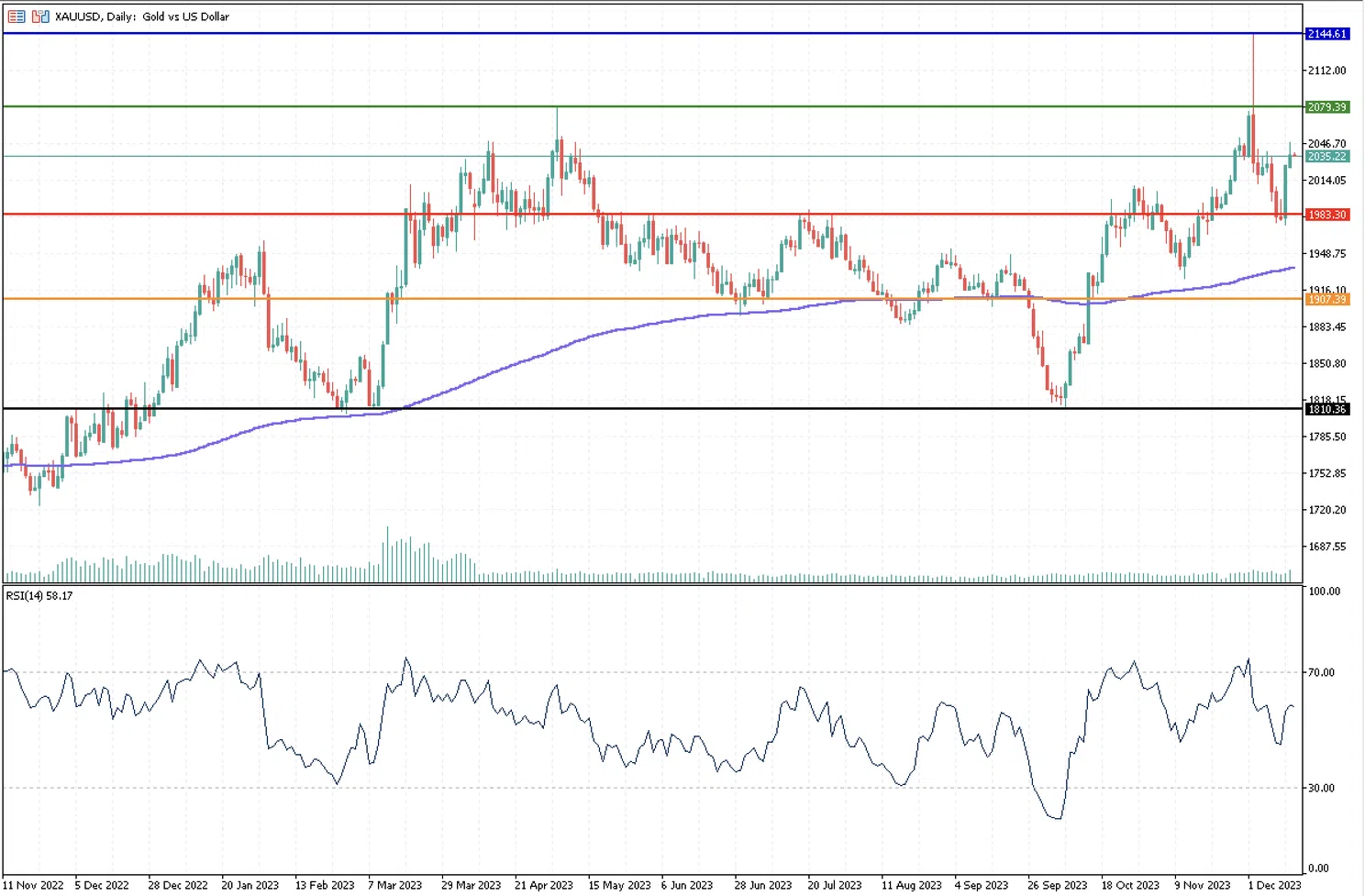Click the RSI(14) 58.17 indicator label
Viewport: 1365px width, 896px height.
[x=39, y=596]
